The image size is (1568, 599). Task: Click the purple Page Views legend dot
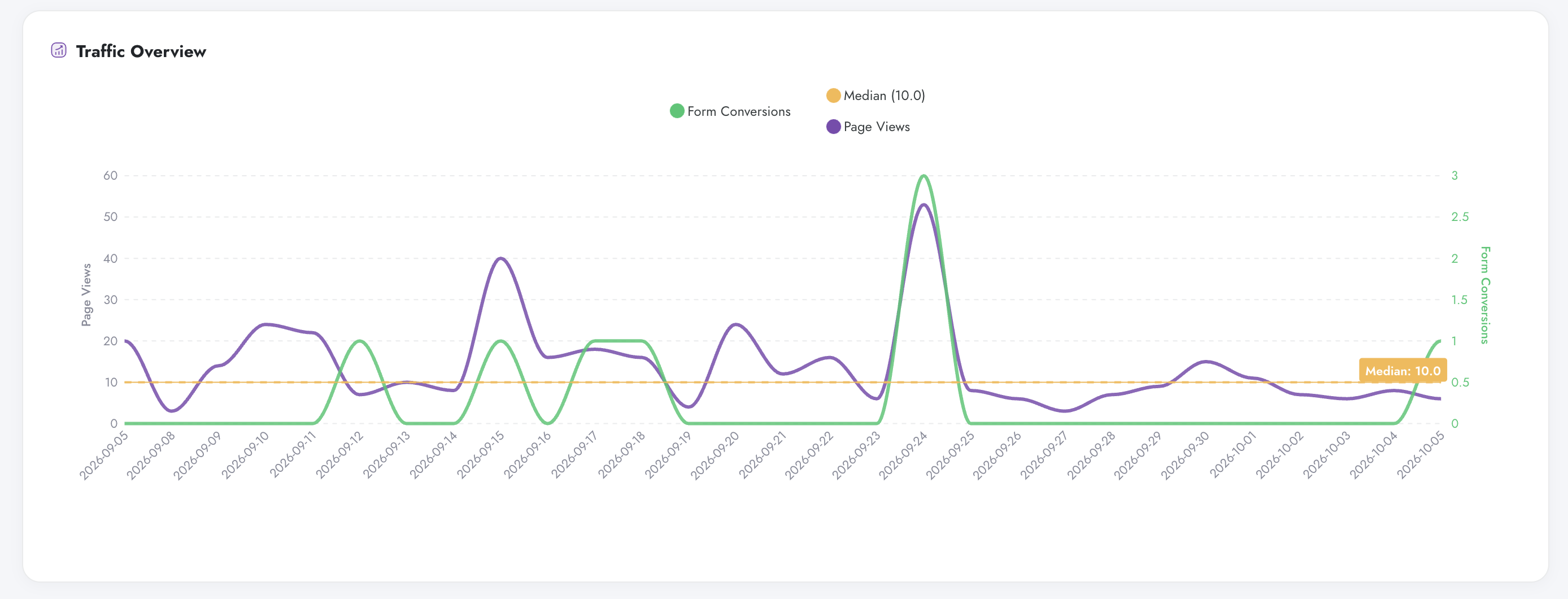click(x=833, y=127)
